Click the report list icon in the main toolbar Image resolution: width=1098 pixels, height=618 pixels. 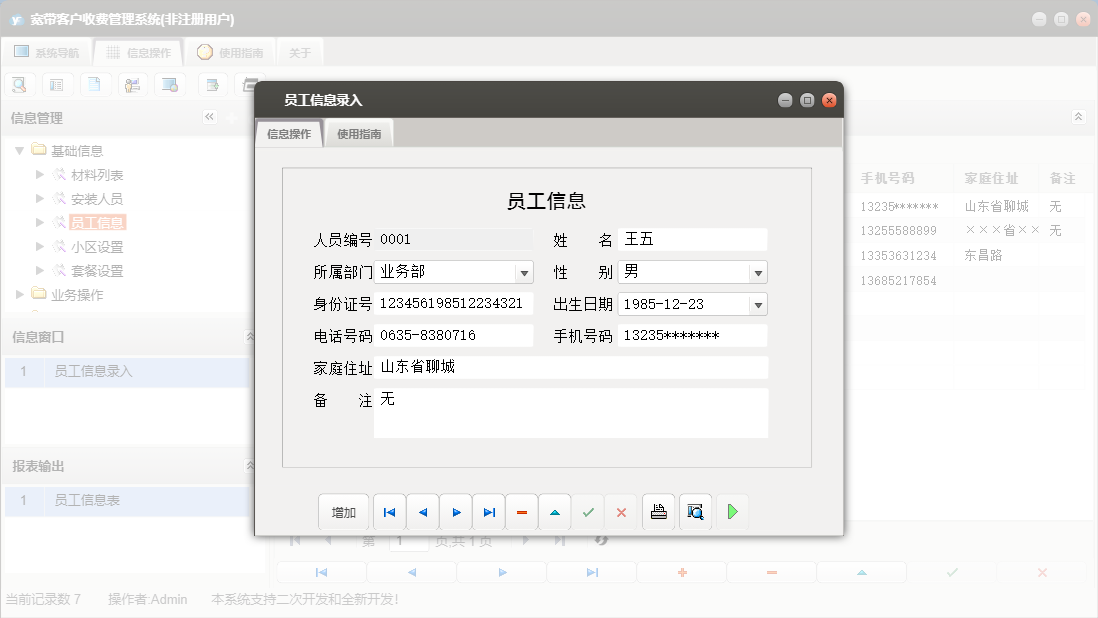[57, 84]
